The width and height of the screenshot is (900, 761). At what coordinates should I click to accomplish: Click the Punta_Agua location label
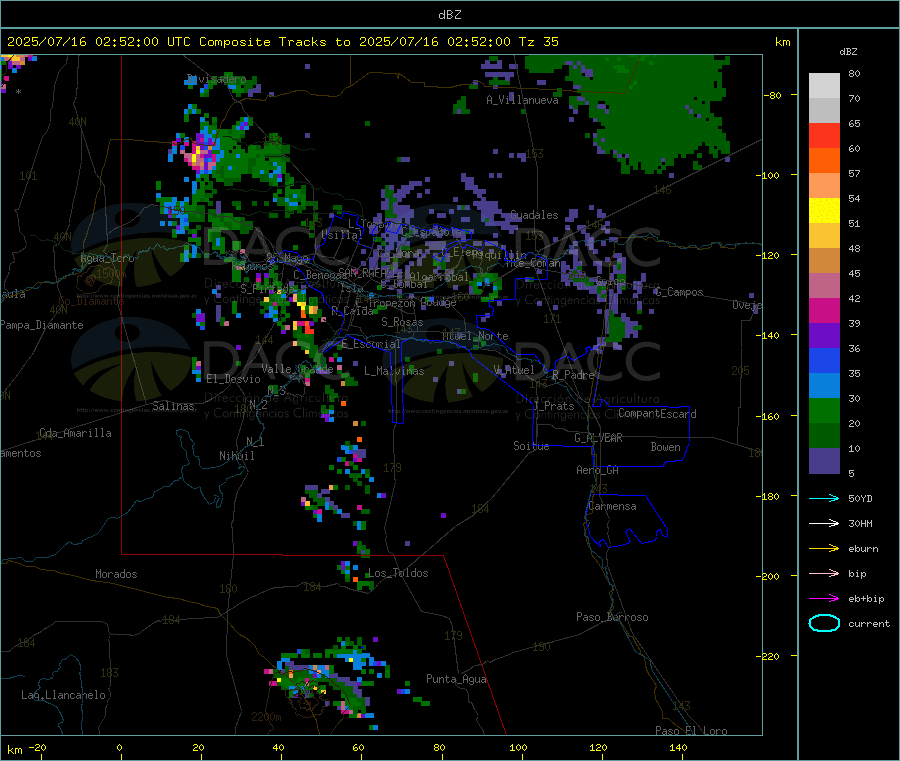(x=456, y=680)
